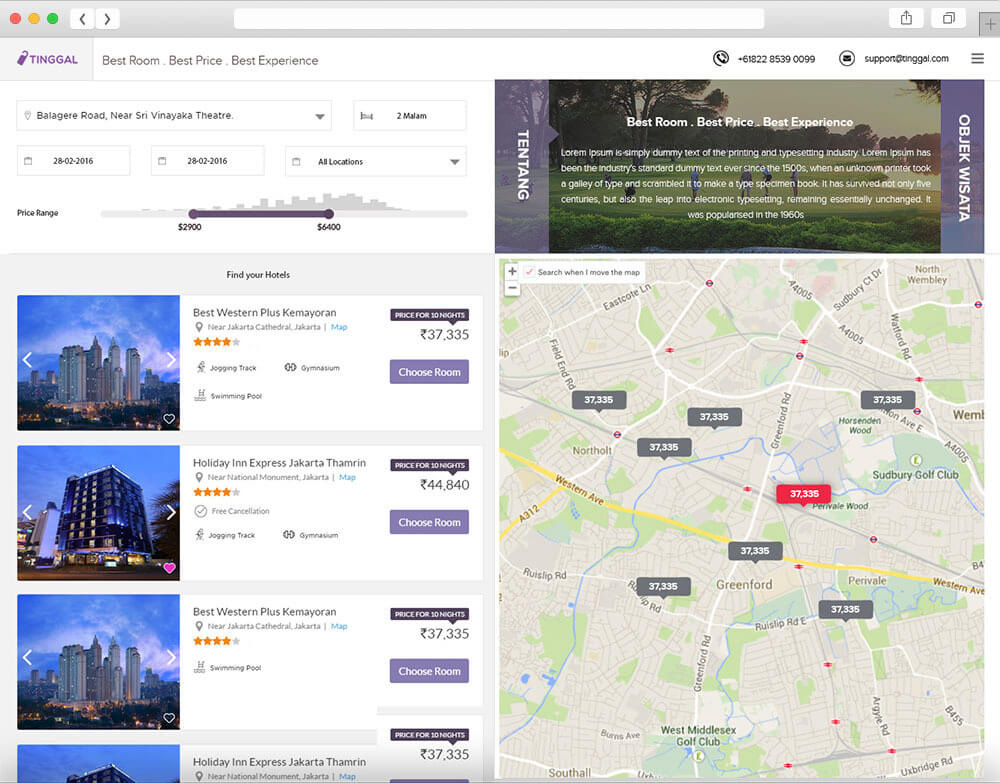Screen dimensions: 1000x783
Task: Show the previous photo of the third hotel card
Action: coord(27,657)
